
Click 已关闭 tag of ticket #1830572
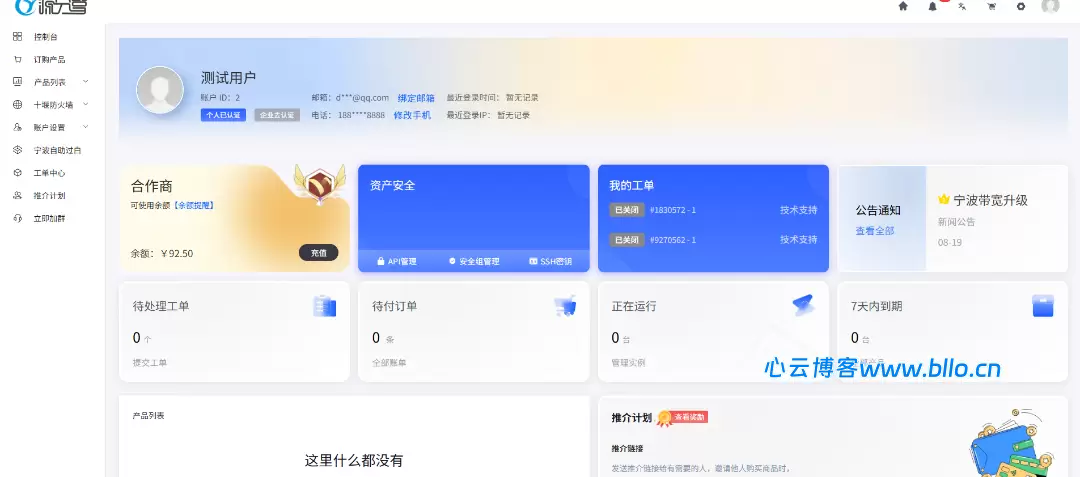coord(627,210)
